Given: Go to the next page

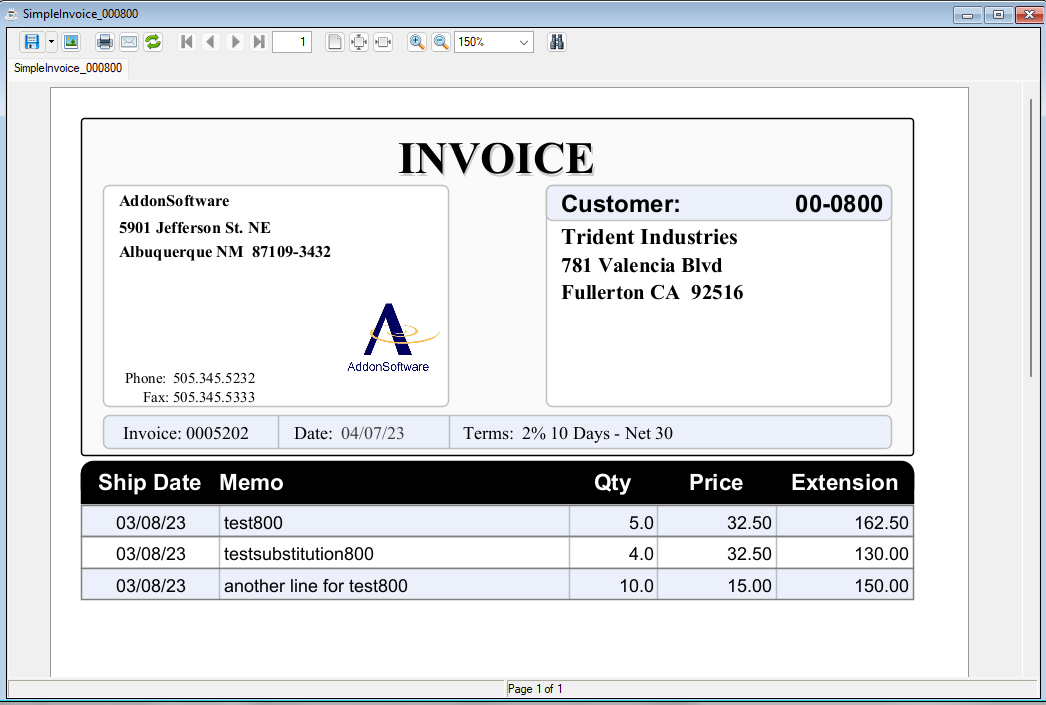Looking at the screenshot, I should coord(235,42).
